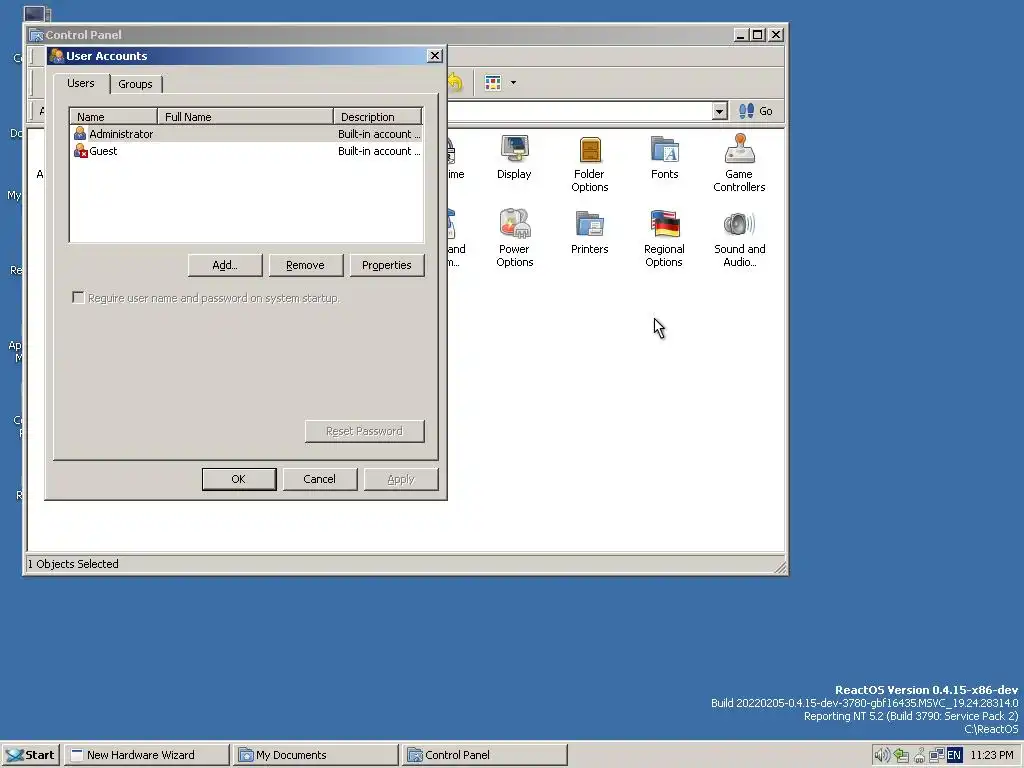Viewport: 1024px width, 768px height.
Task: Expand the address bar dropdown
Action: (719, 111)
